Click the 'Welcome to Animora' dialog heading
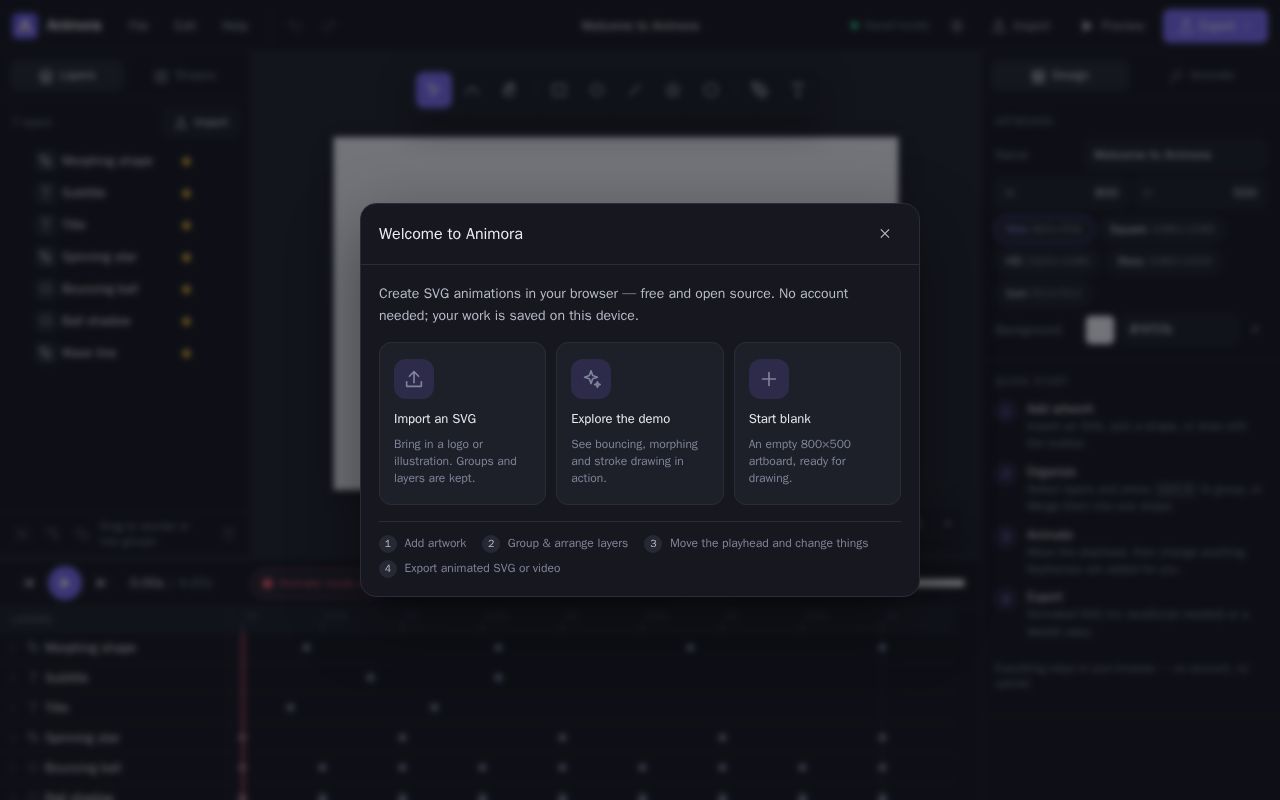Viewport: 1280px width, 800px height. [x=451, y=234]
